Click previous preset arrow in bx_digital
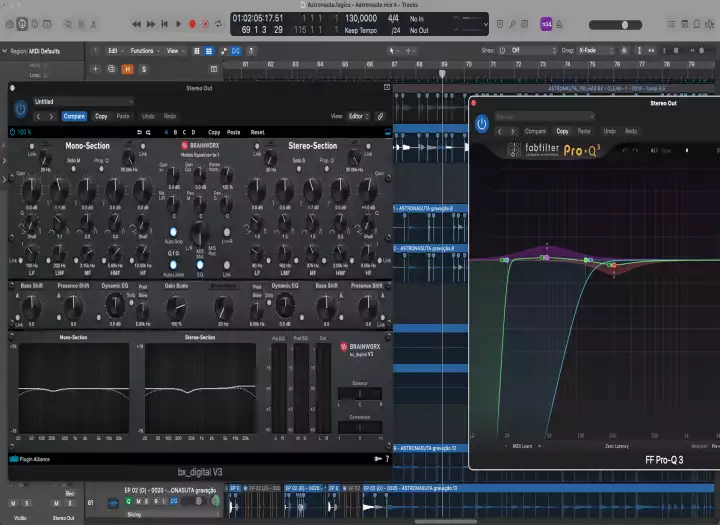Screen dimensions: 720x525 click(39, 117)
